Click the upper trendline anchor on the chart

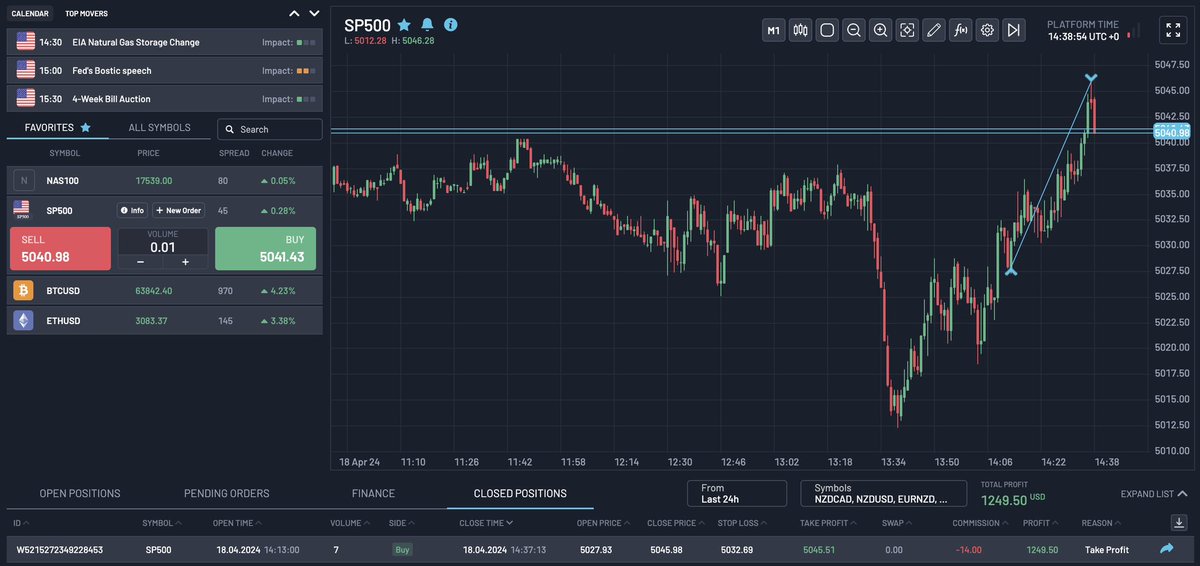point(1091,77)
